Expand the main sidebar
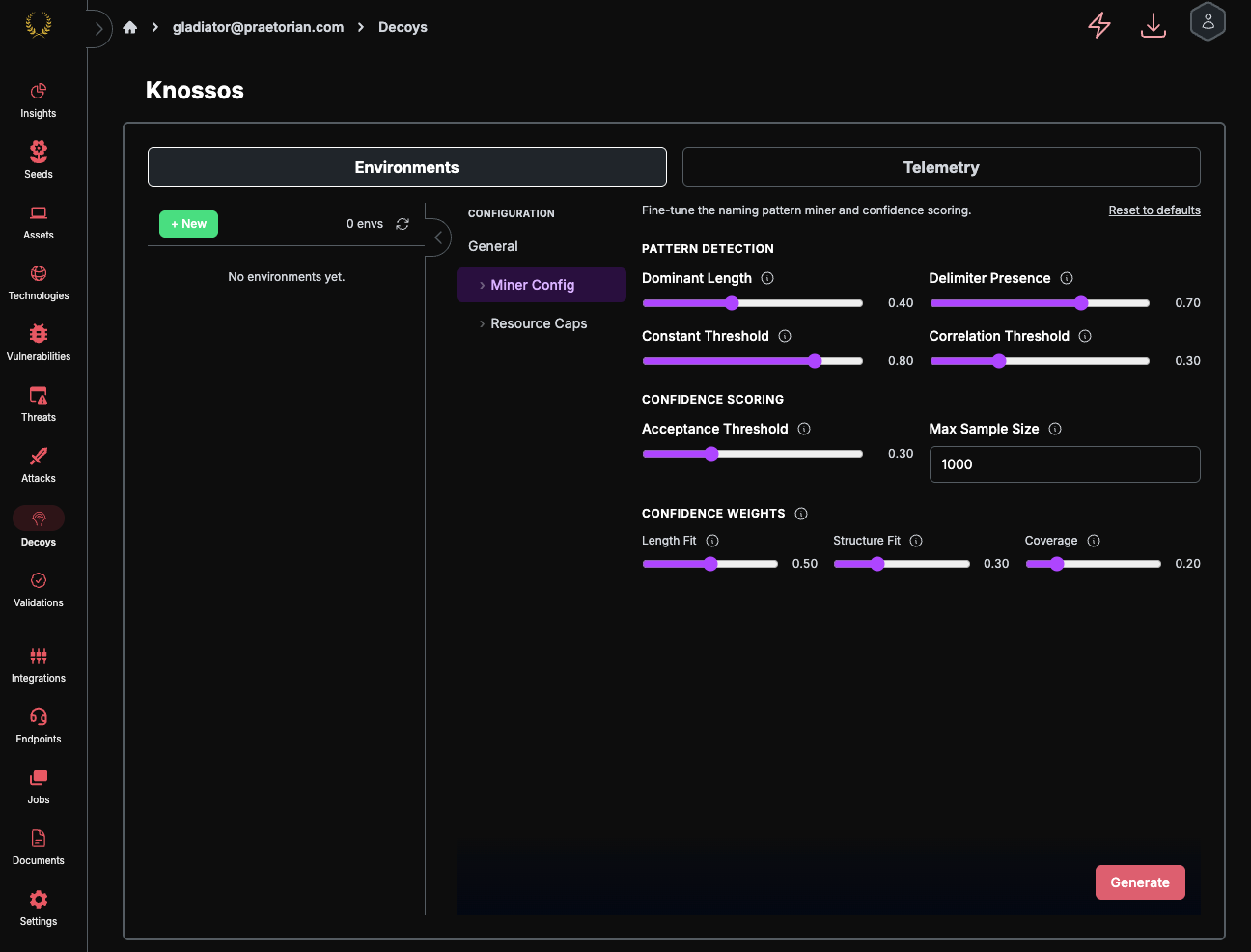The image size is (1251, 952). [98, 28]
